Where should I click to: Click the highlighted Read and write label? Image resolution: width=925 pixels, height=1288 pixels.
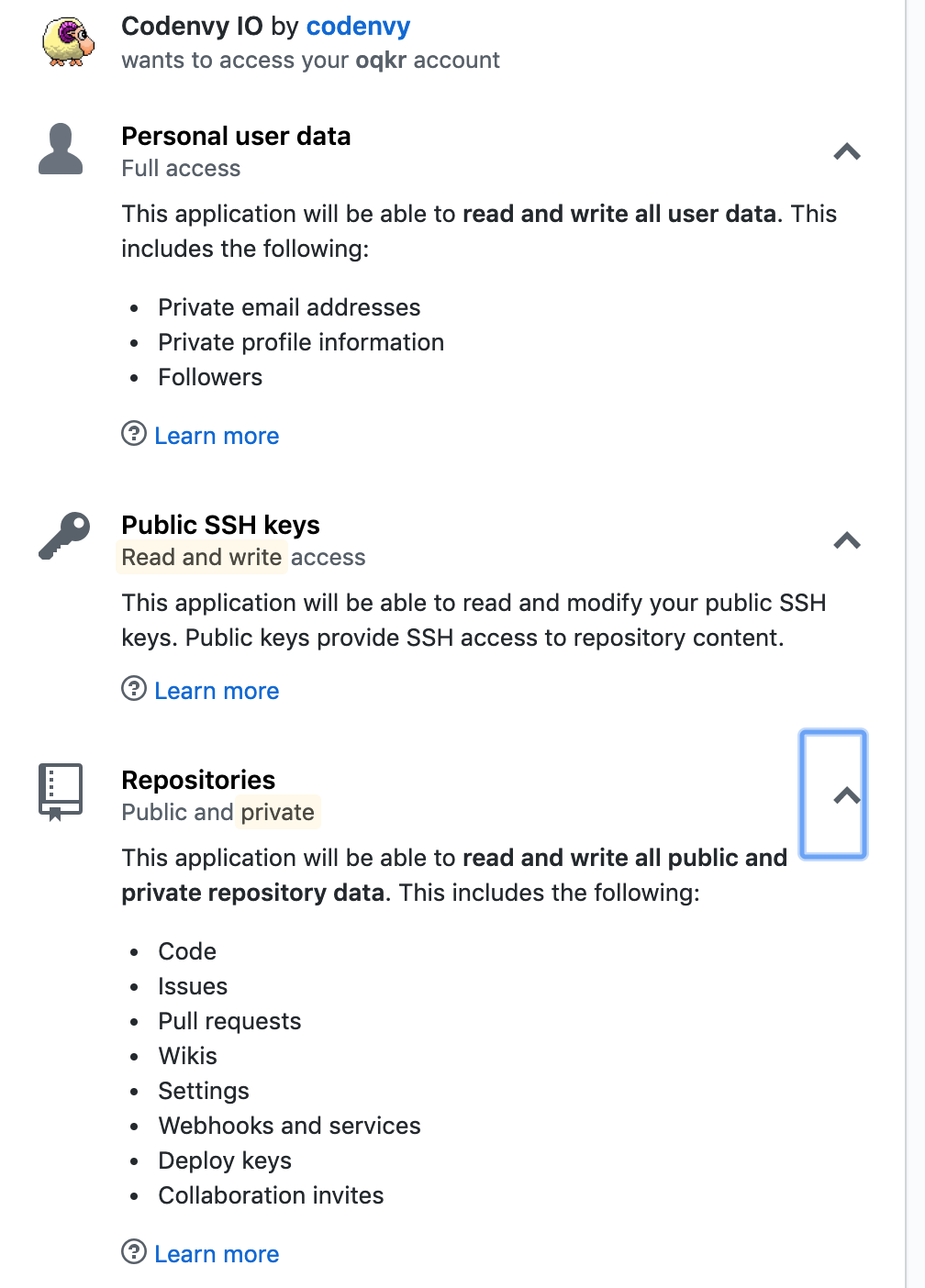(202, 557)
